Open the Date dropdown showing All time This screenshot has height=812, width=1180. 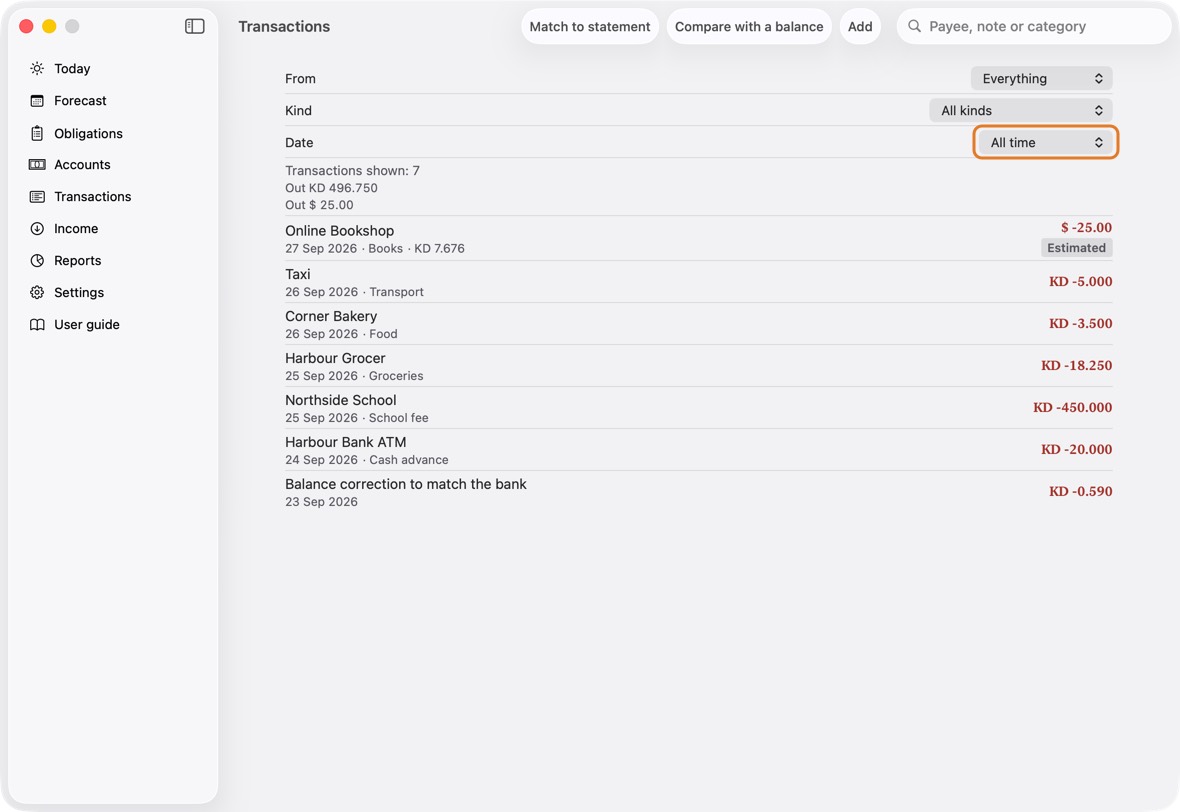(1045, 142)
